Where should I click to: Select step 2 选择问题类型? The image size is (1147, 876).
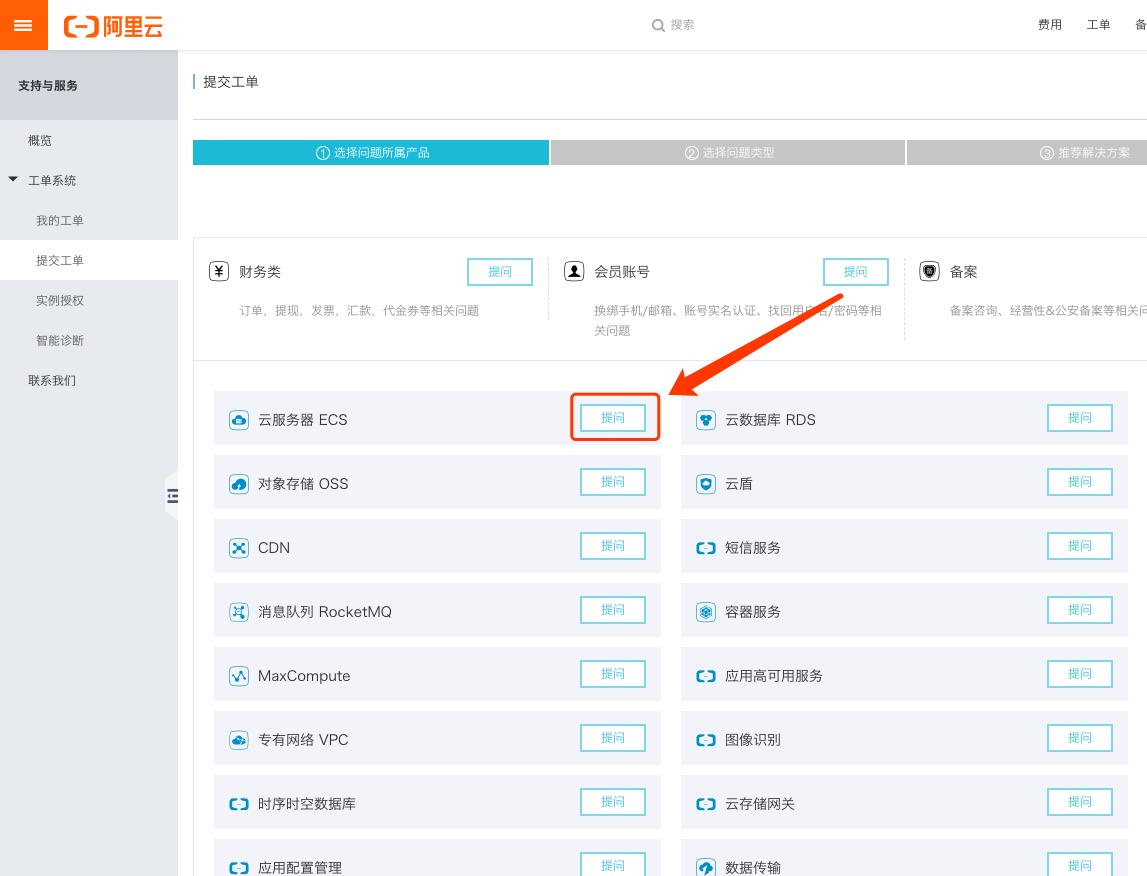tap(728, 153)
